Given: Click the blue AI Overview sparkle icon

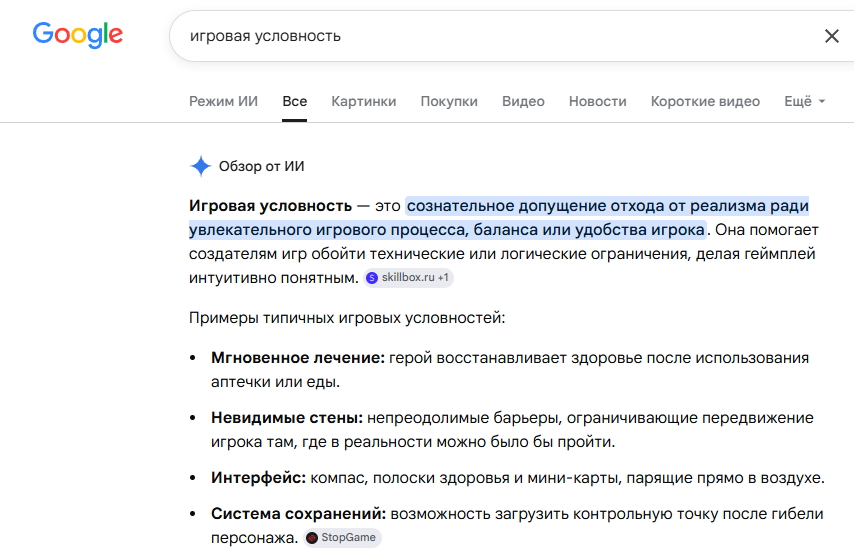Looking at the screenshot, I should point(200,166).
